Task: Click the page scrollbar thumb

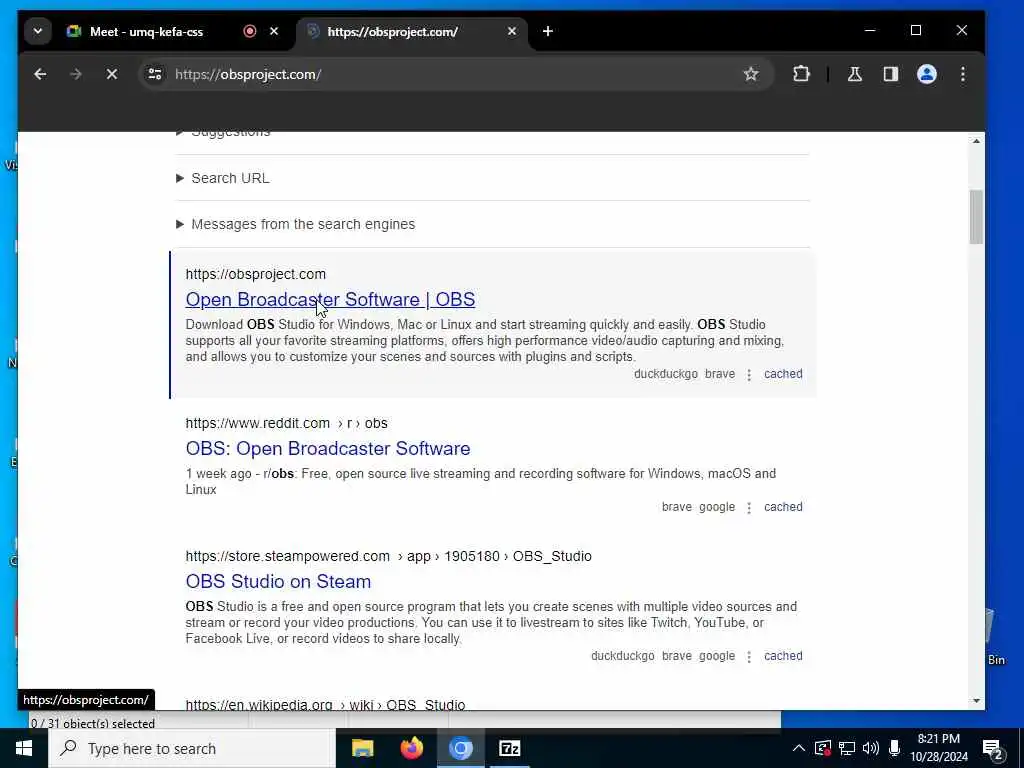Action: pyautogui.click(x=976, y=217)
